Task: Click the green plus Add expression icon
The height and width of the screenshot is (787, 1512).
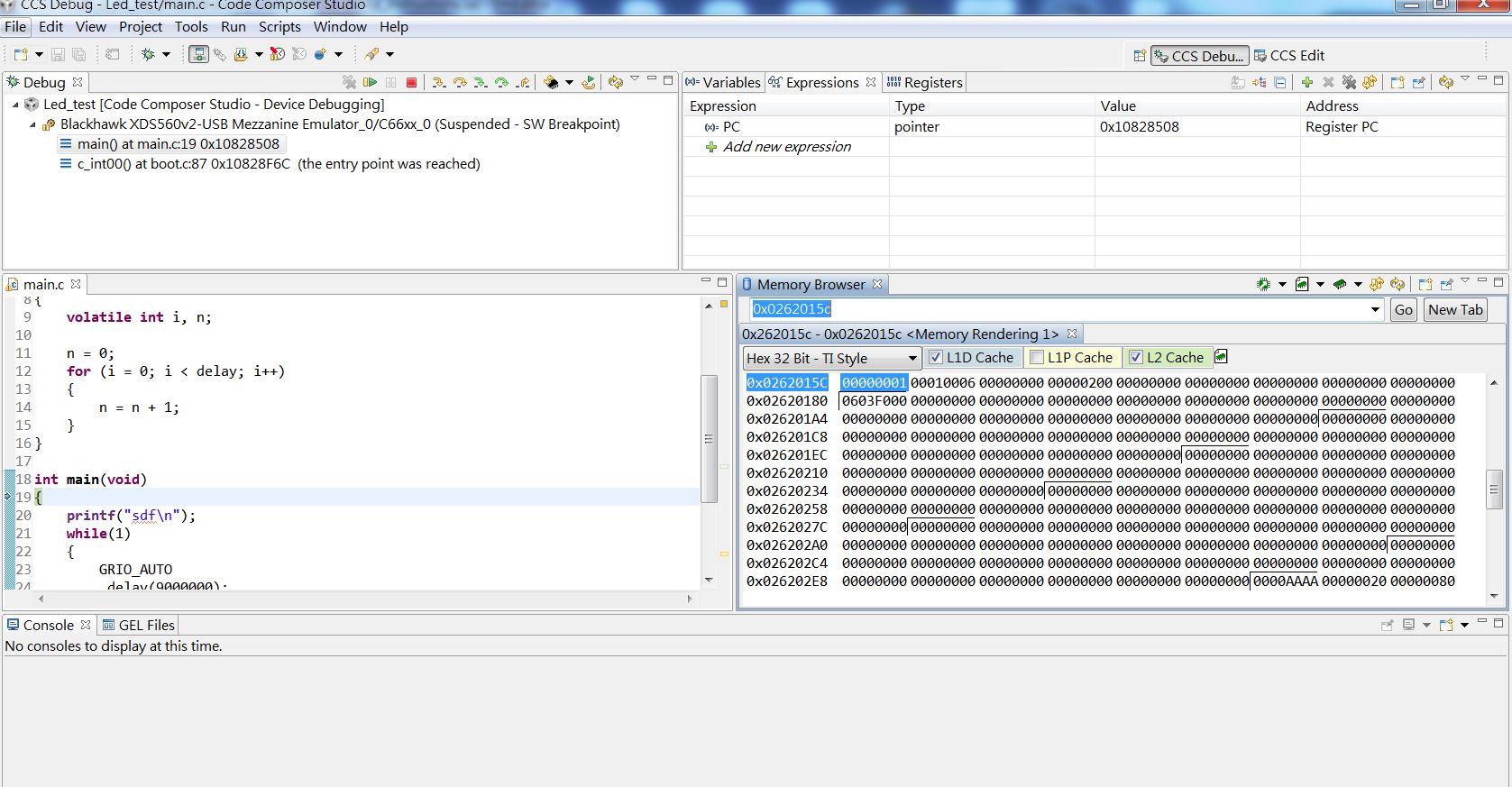Action: point(1307,82)
